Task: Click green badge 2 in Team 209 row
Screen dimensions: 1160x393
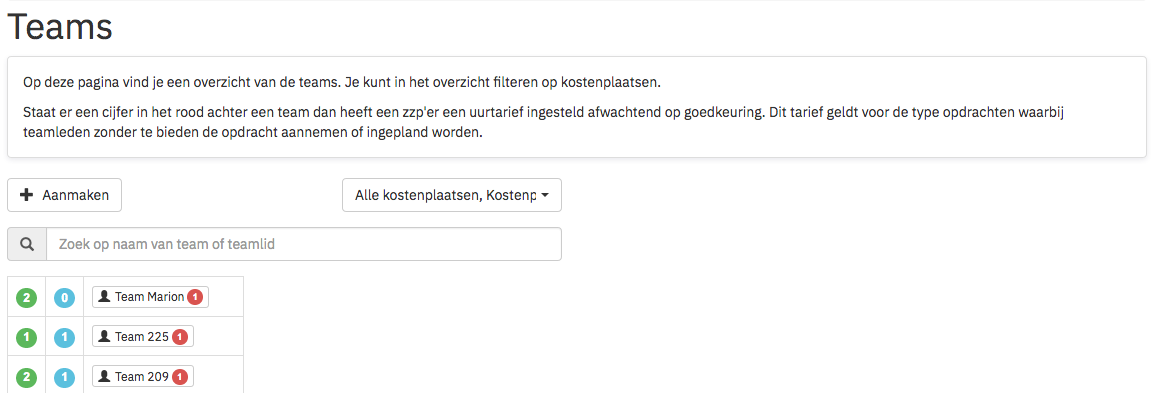Action: tap(27, 377)
